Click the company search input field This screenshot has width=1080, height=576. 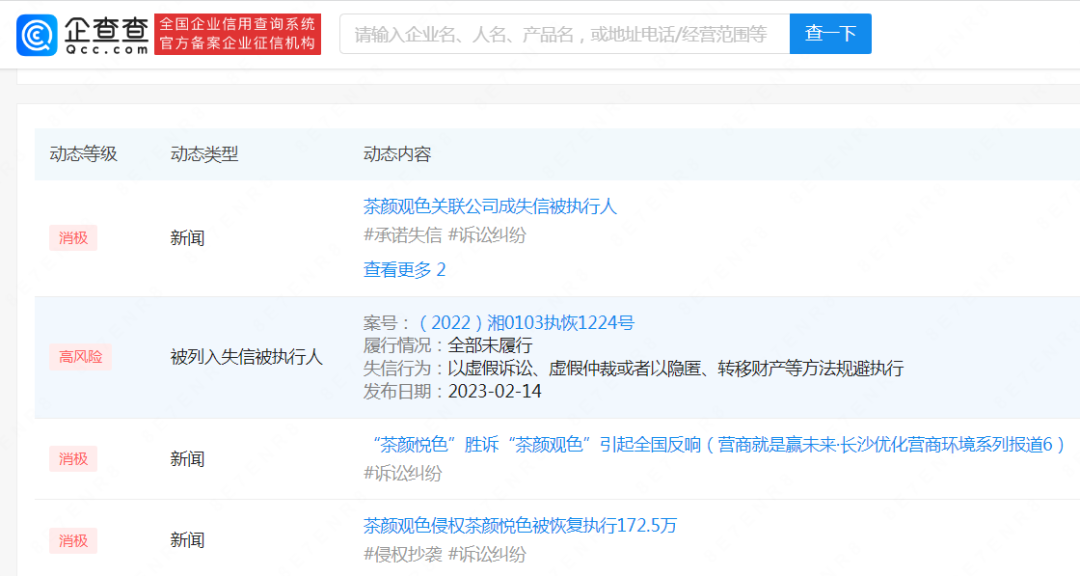(560, 33)
